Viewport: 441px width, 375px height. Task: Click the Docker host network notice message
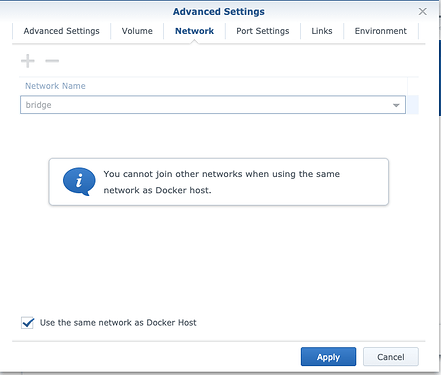(x=221, y=182)
